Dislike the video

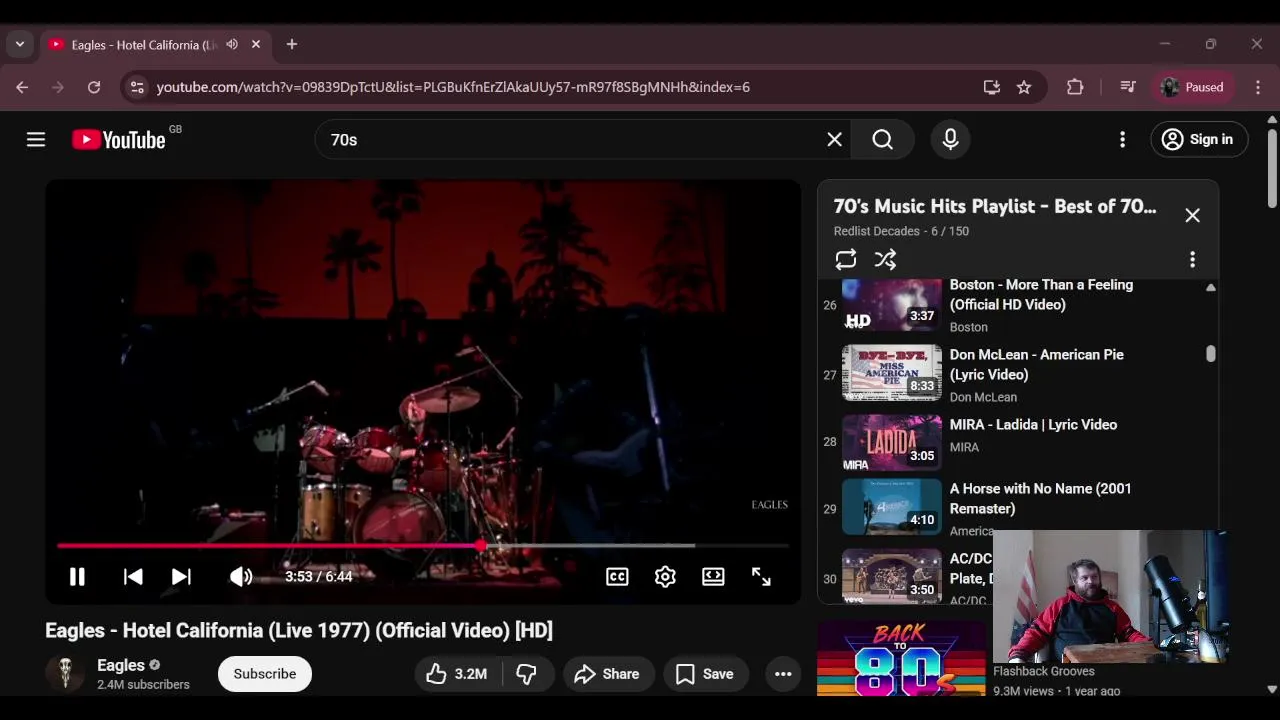pyautogui.click(x=526, y=674)
